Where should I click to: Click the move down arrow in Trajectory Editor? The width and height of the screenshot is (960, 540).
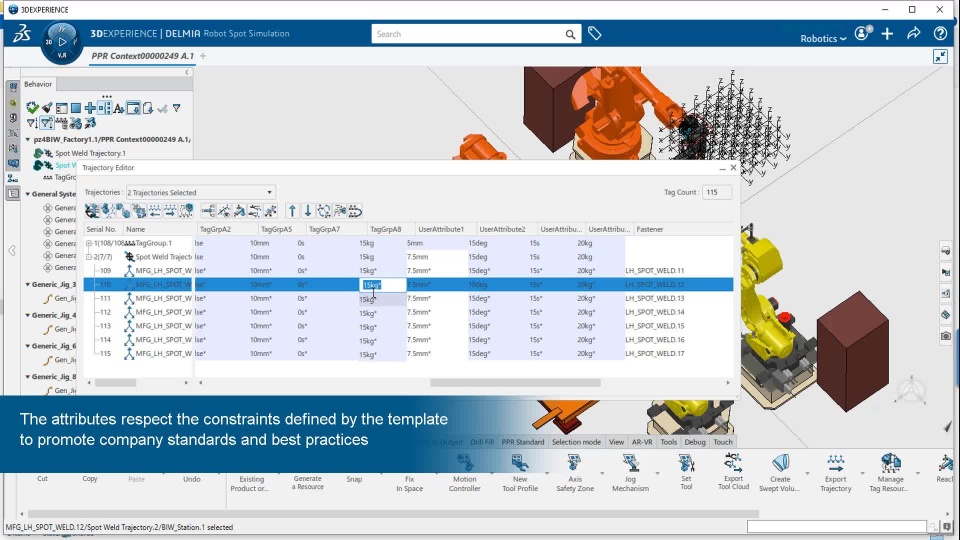(308, 211)
